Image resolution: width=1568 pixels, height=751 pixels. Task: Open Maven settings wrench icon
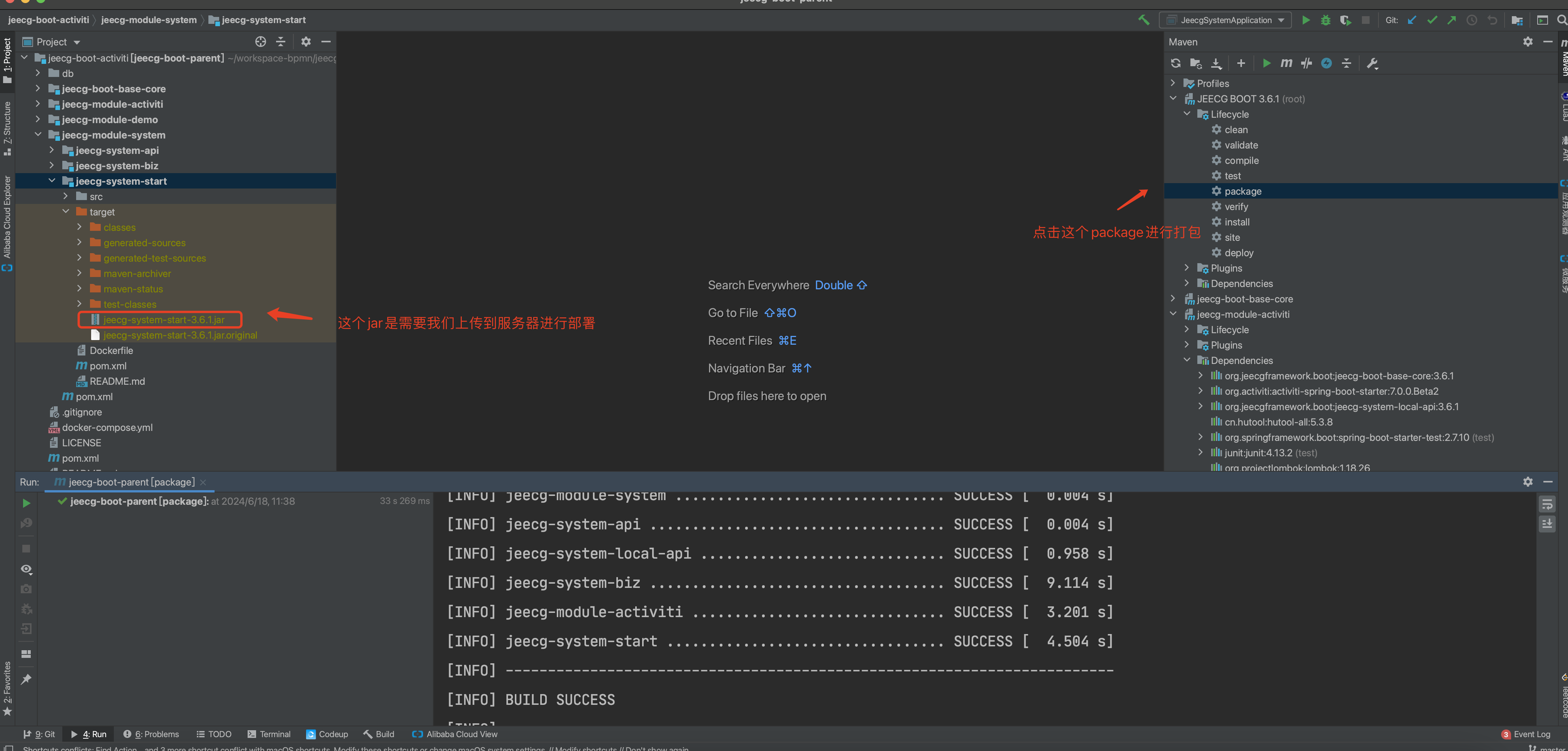click(x=1372, y=63)
